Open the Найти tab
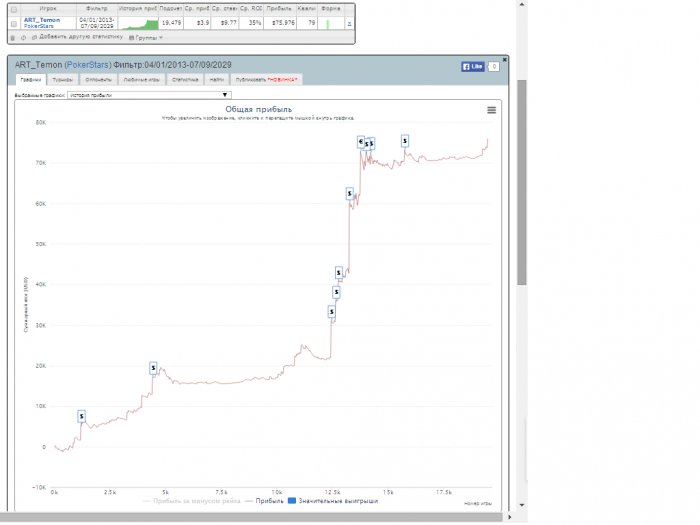This screenshot has width=700, height=525. pos(217,79)
